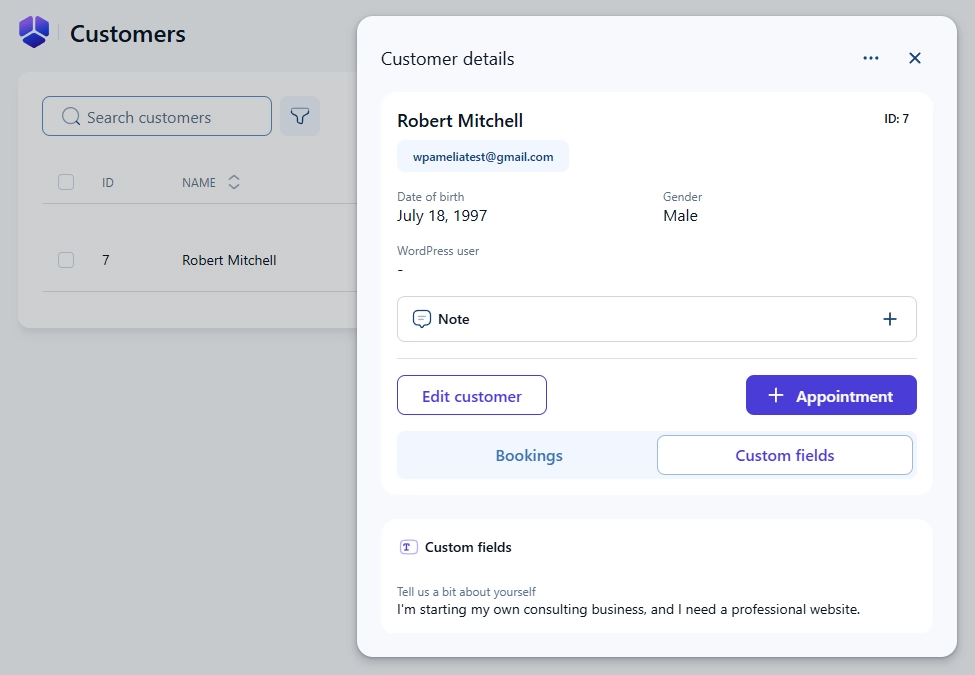Add a note with the plus icon
The height and width of the screenshot is (675, 975).
(889, 319)
